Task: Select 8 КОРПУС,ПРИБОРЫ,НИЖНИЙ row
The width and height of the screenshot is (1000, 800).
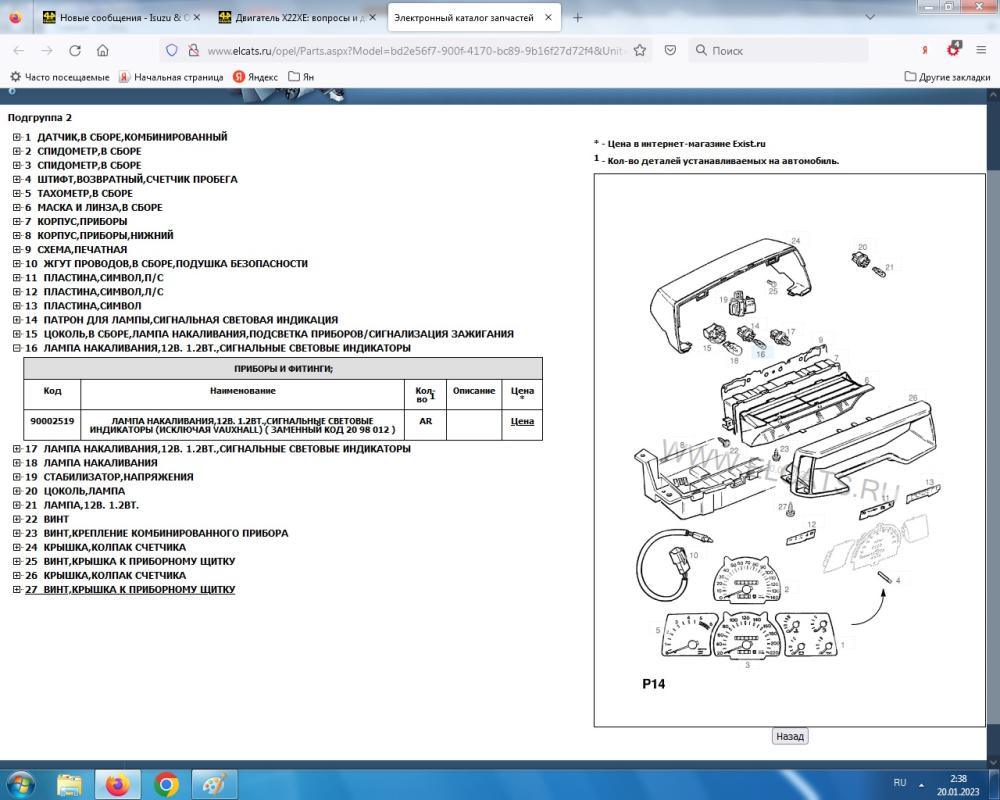Action: (x=99, y=235)
